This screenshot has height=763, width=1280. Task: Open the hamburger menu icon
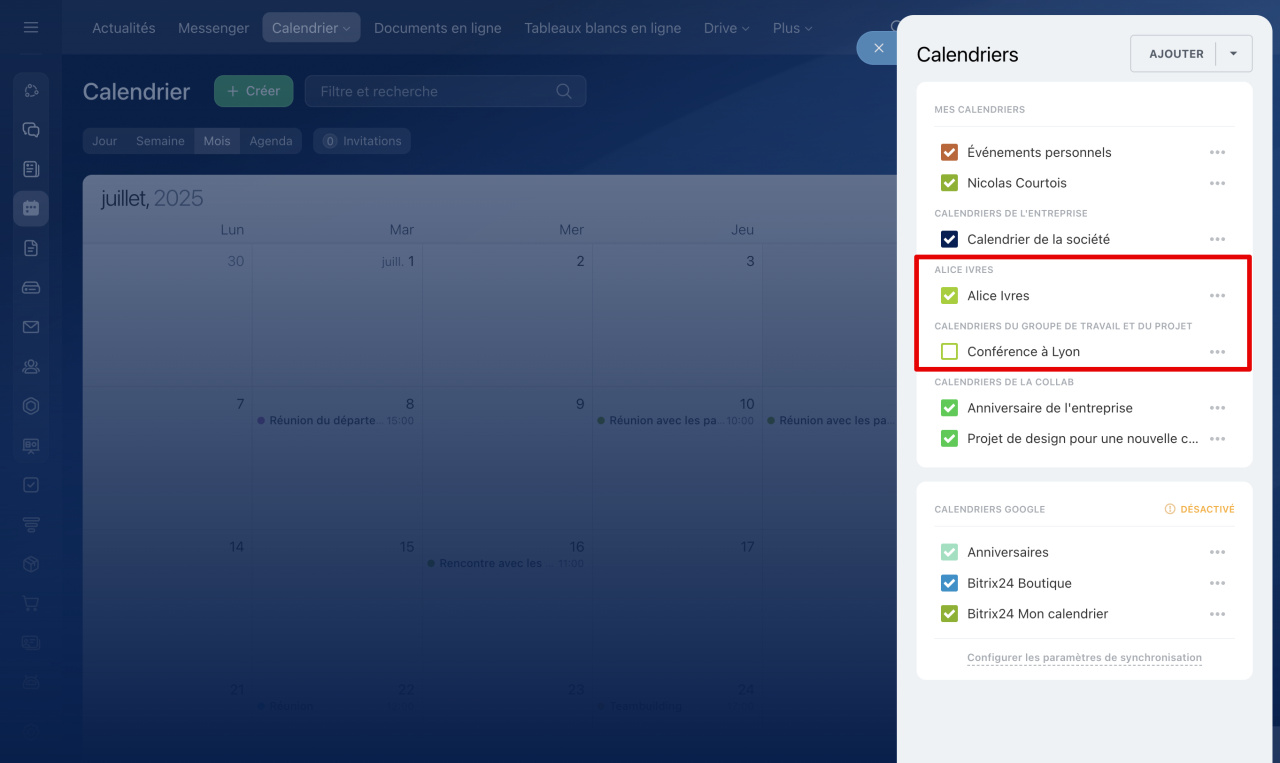31,27
